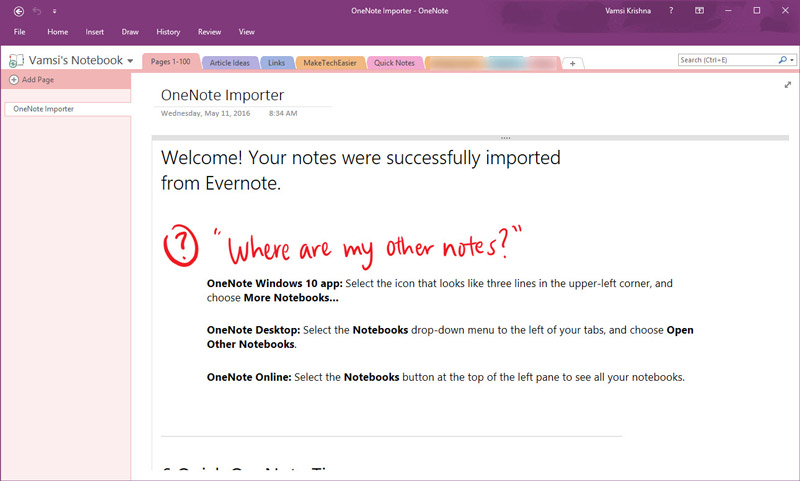Select OneNote Importer page in list

pos(67,109)
